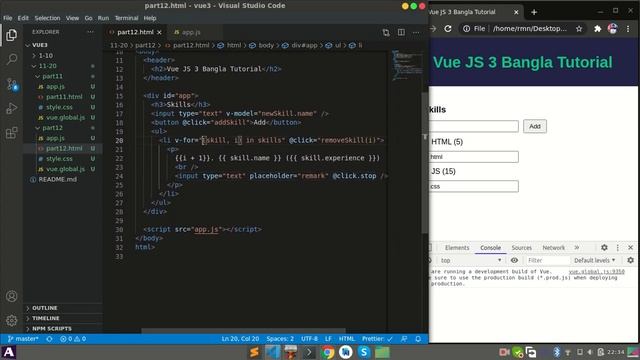The image size is (640, 360).
Task: Open part11.html in explorer
Action: coord(64,97)
